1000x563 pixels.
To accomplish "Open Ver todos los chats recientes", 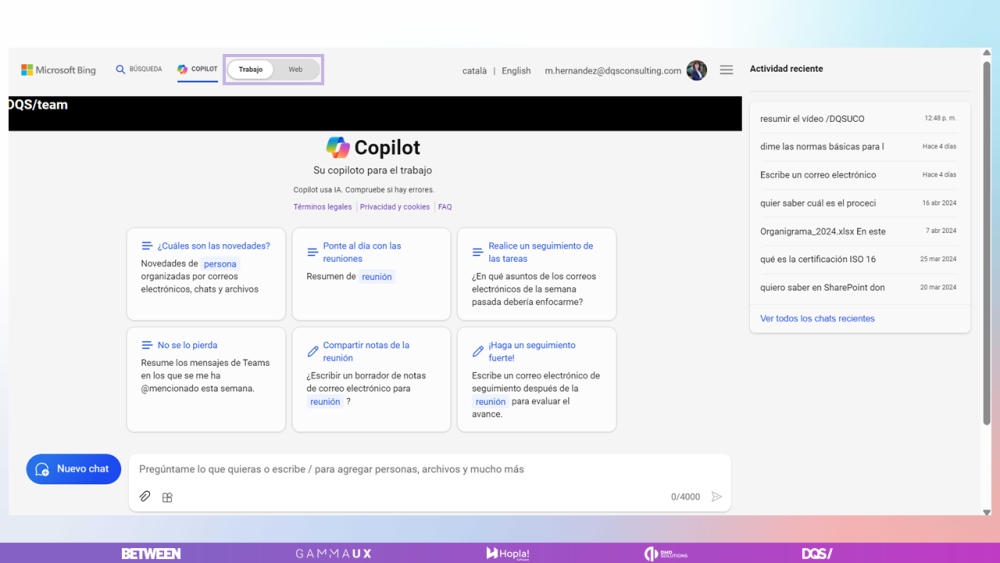I will (817, 319).
